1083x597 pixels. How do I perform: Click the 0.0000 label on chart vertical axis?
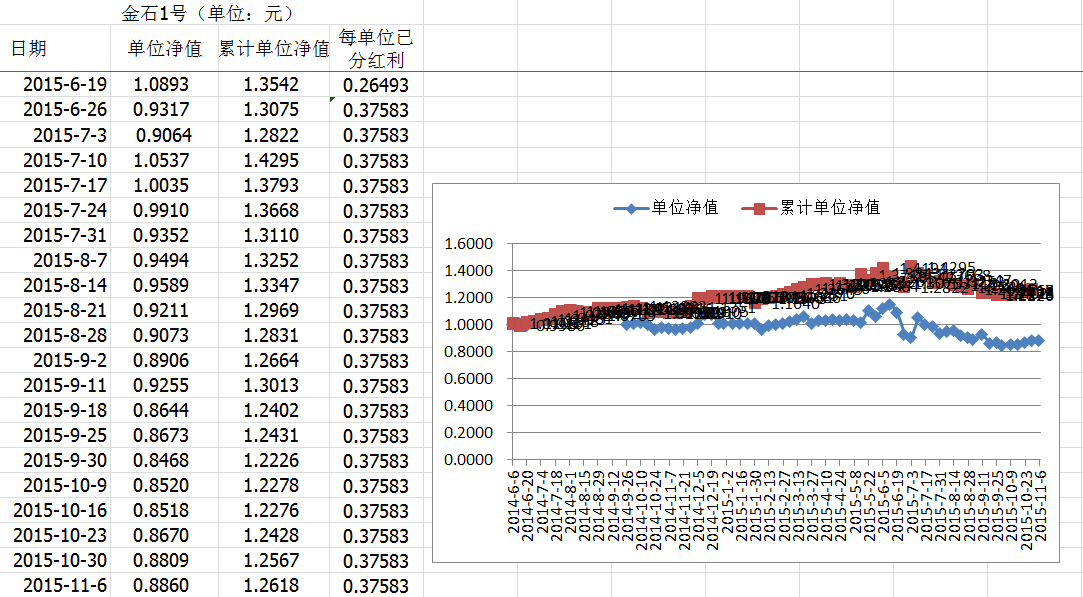point(468,460)
